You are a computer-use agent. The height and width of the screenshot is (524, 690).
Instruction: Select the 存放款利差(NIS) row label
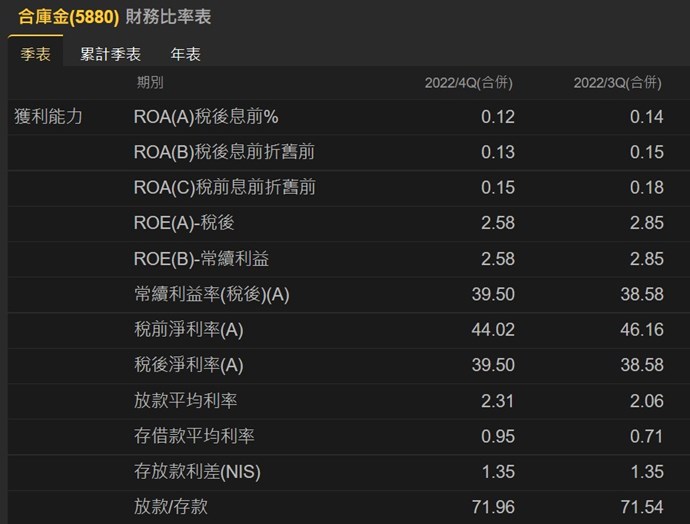197,472
